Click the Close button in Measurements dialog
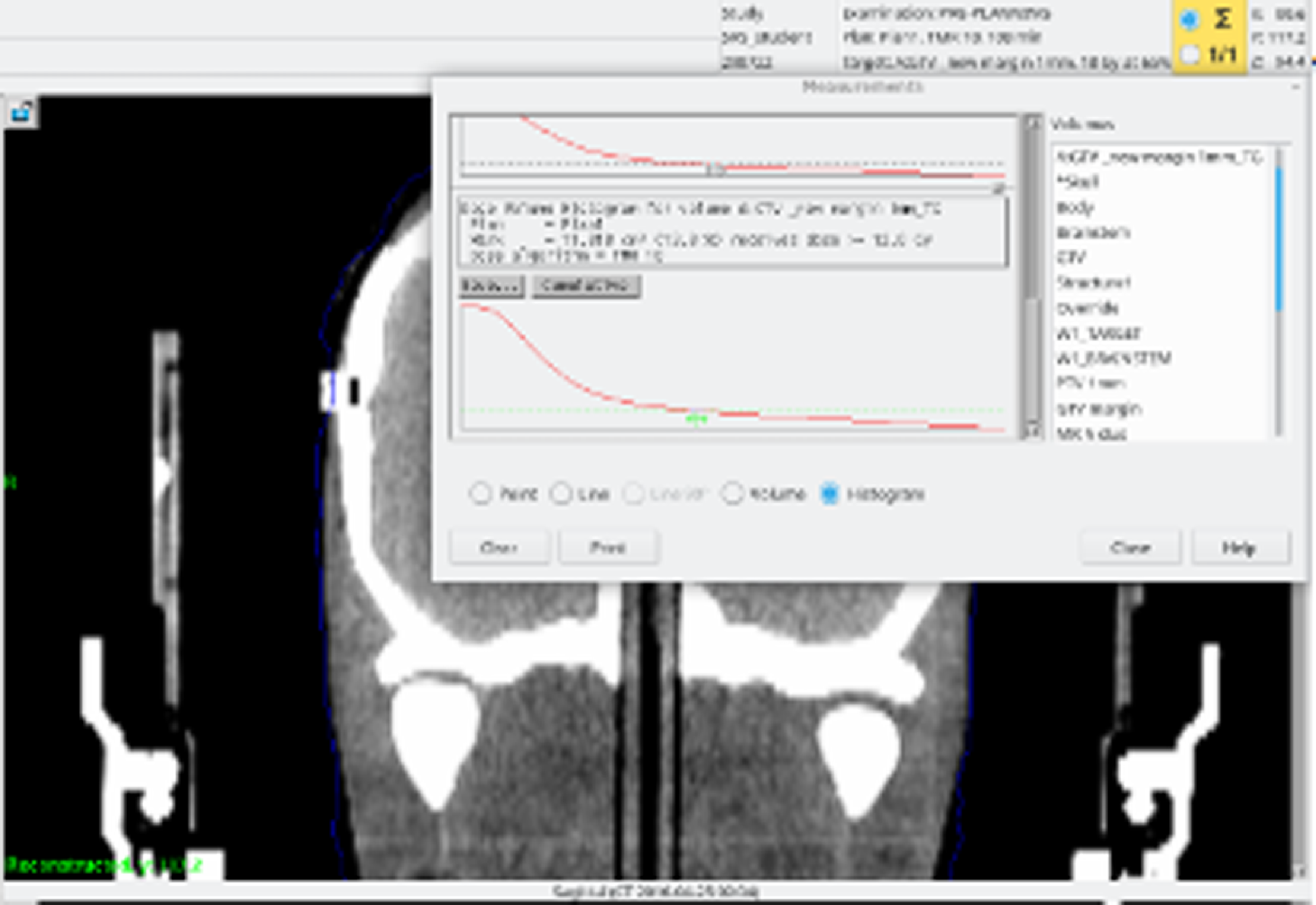1316x905 pixels. click(1130, 547)
